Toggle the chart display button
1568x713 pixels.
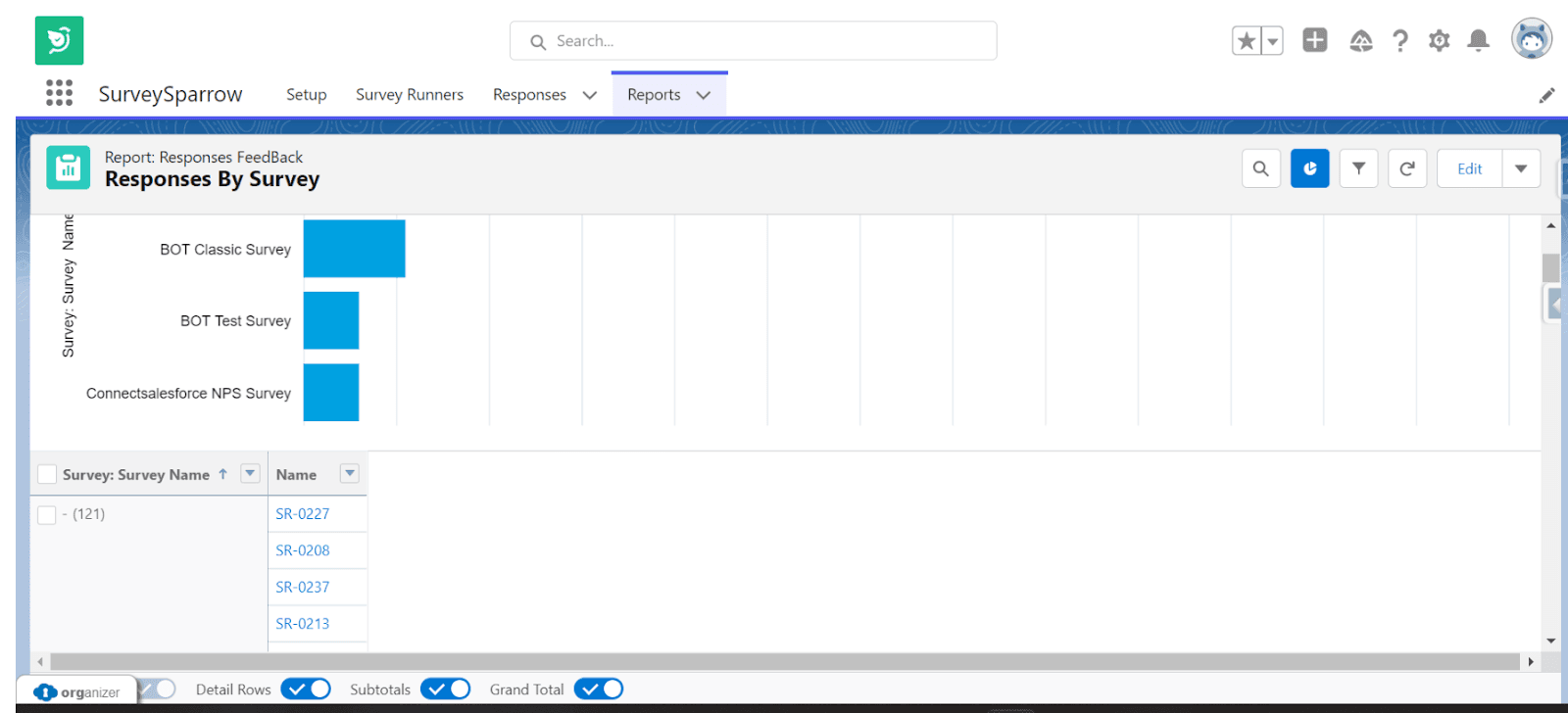tap(1309, 168)
